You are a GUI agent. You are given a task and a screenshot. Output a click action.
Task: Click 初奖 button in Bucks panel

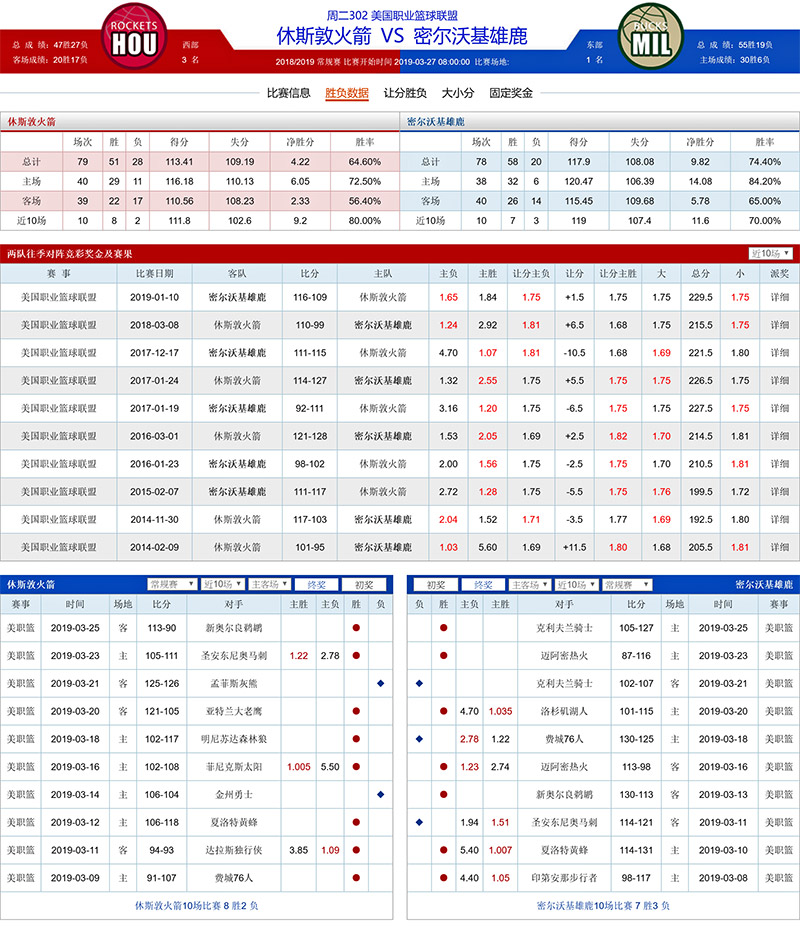436,585
